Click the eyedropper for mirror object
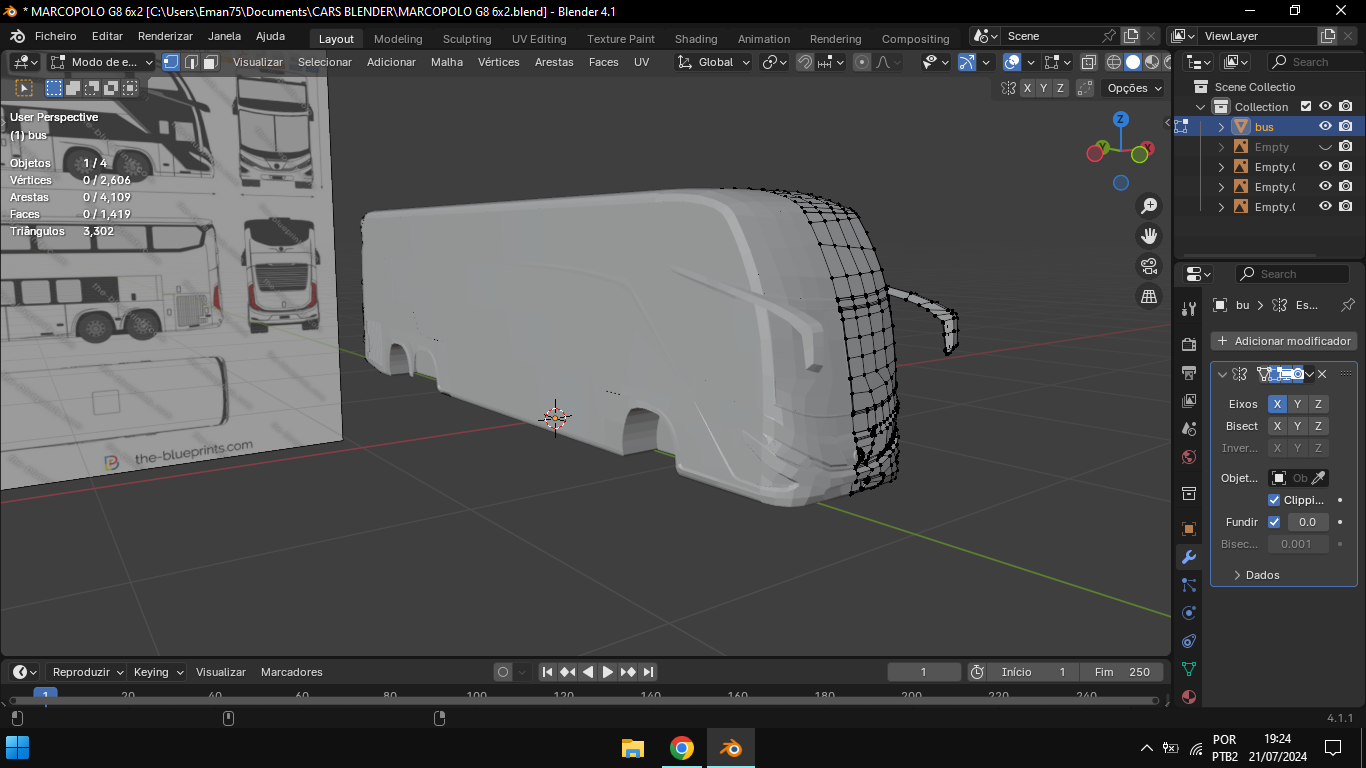This screenshot has height=768, width=1366. [1319, 478]
